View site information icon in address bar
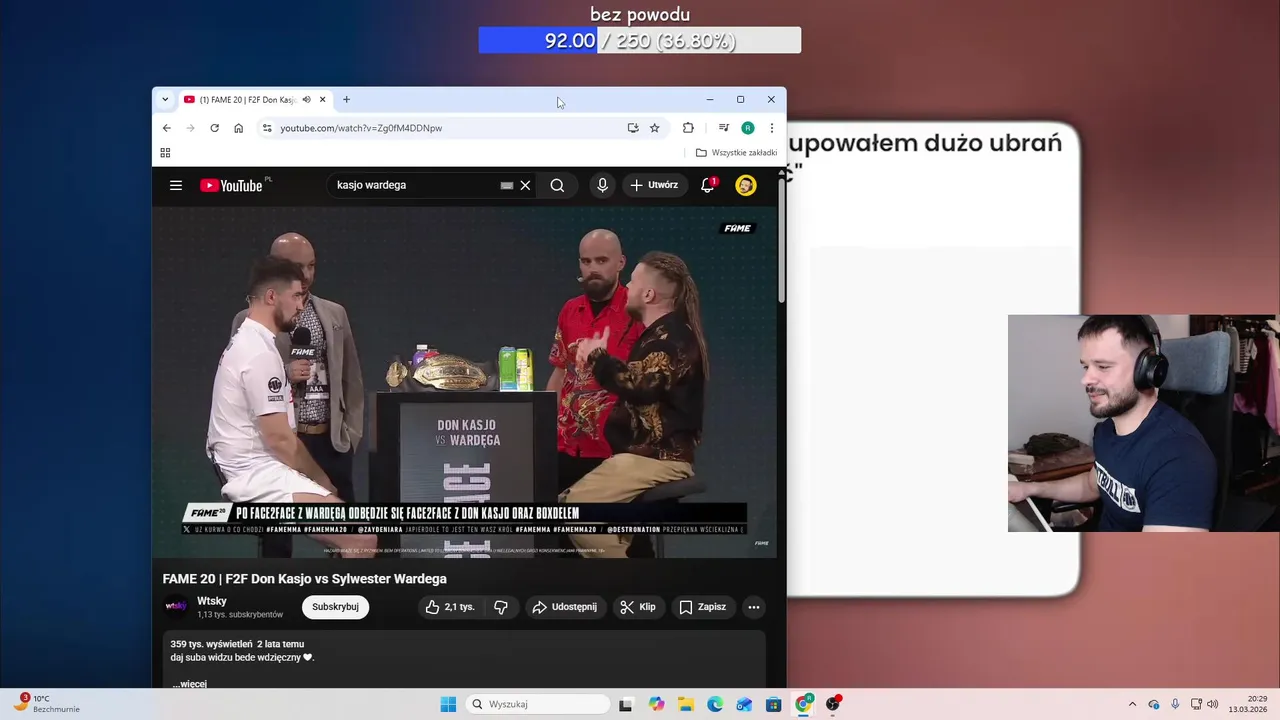 (x=267, y=128)
